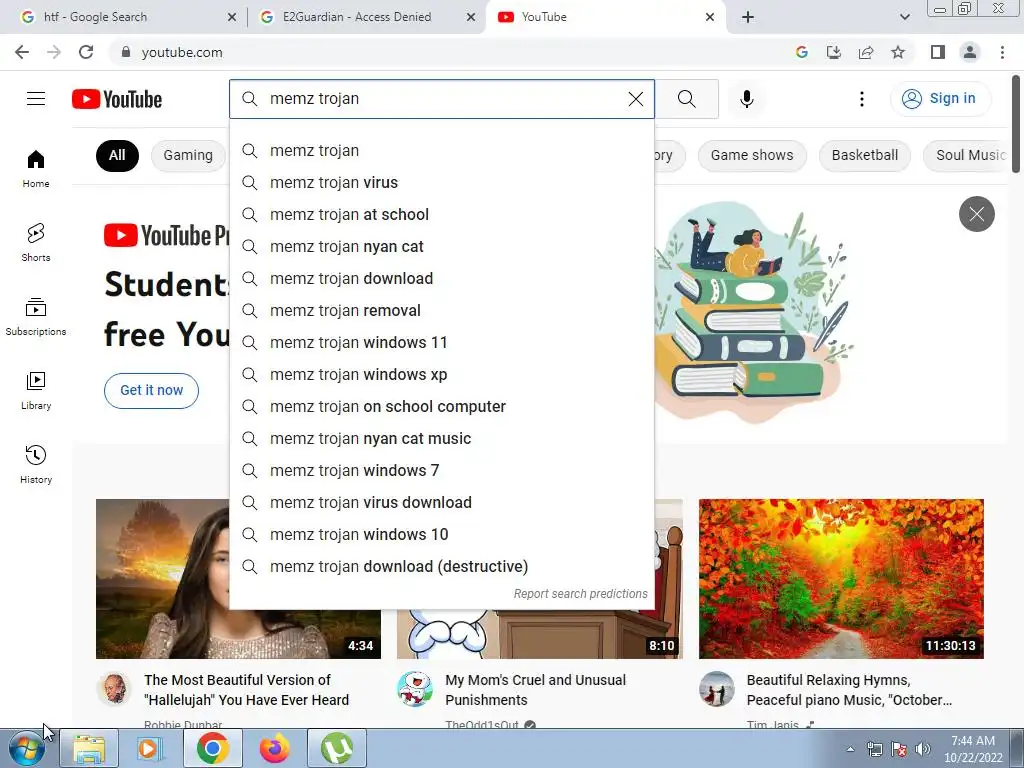Choose suggestion 'memz trojan windows 10'

click(x=441, y=534)
